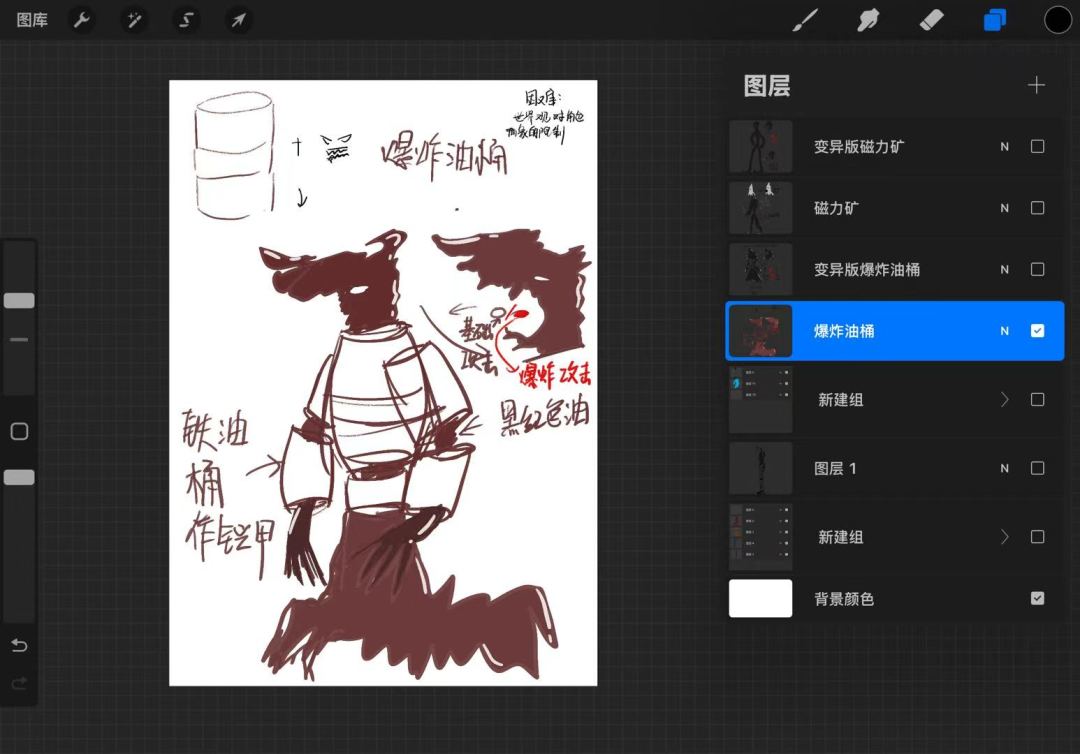Show the first 新建组 group above 图层 1
The image size is (1080, 754).
[x=1037, y=399]
